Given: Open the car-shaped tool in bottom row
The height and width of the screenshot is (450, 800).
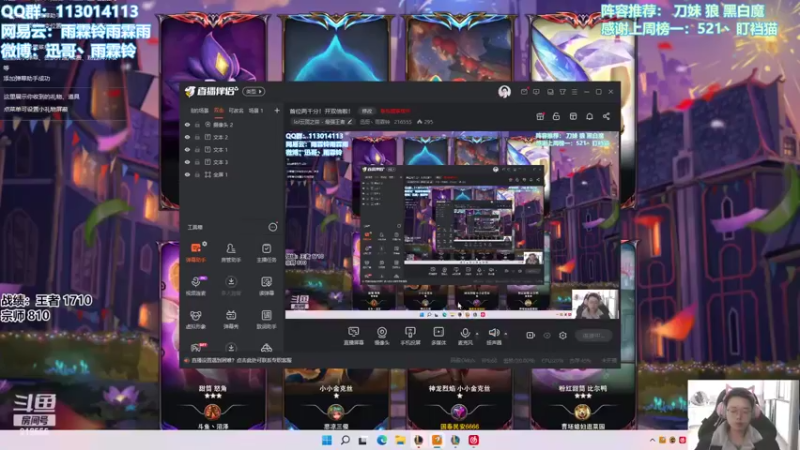Looking at the screenshot, I should tap(266, 348).
